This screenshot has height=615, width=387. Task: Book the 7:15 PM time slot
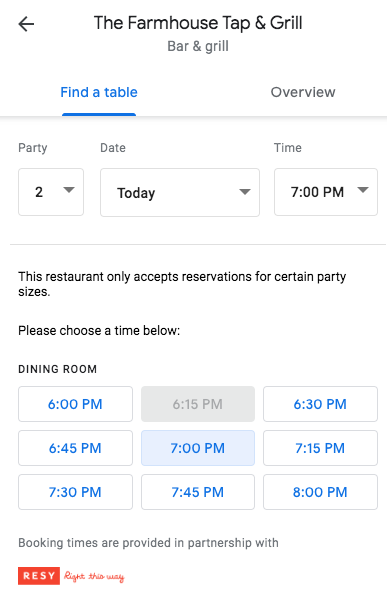pyautogui.click(x=320, y=448)
